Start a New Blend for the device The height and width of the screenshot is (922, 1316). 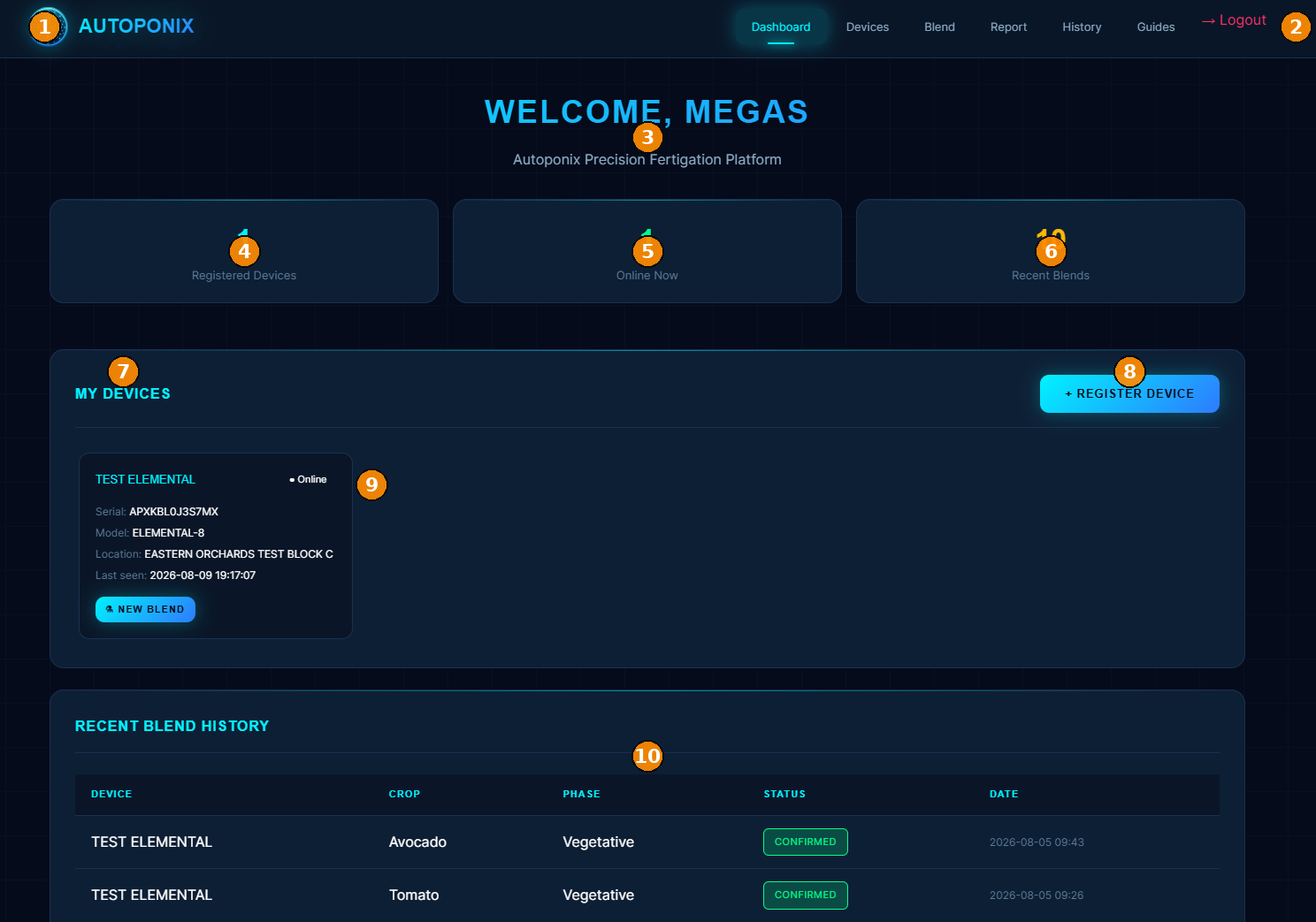[x=145, y=609]
